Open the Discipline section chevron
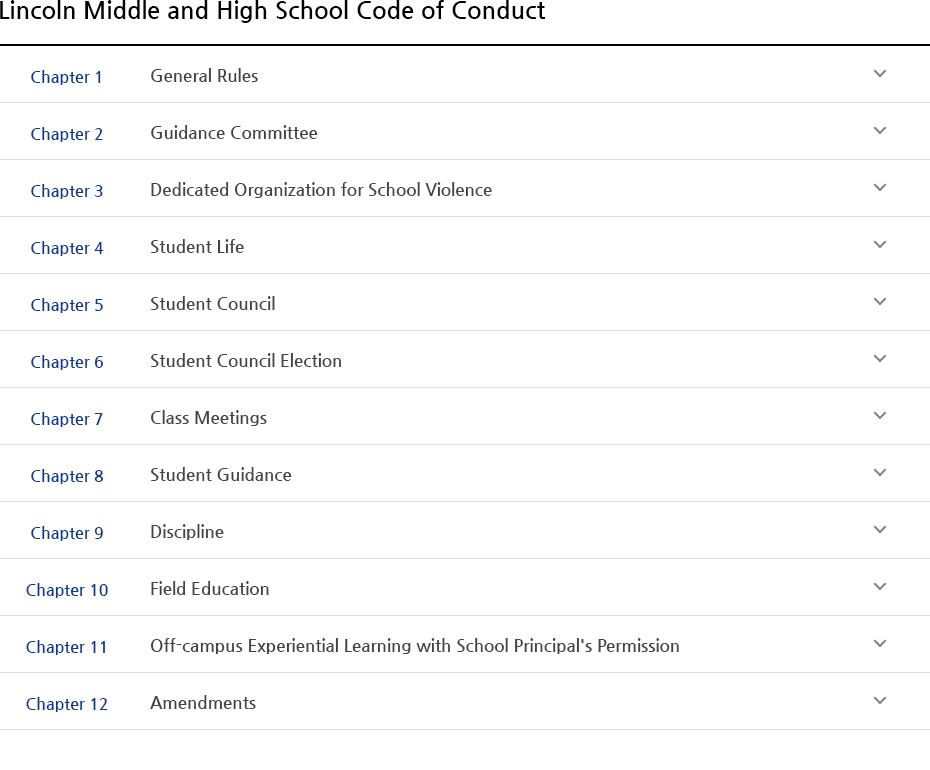 [x=880, y=530]
